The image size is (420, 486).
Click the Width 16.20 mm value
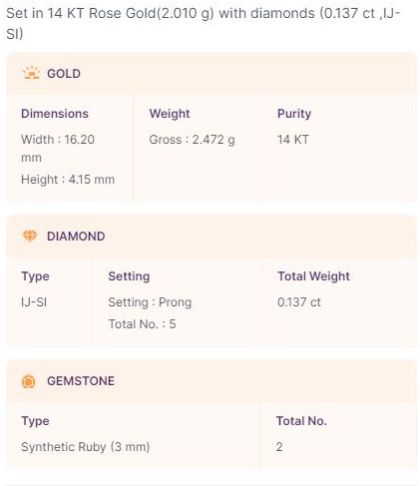point(58,148)
